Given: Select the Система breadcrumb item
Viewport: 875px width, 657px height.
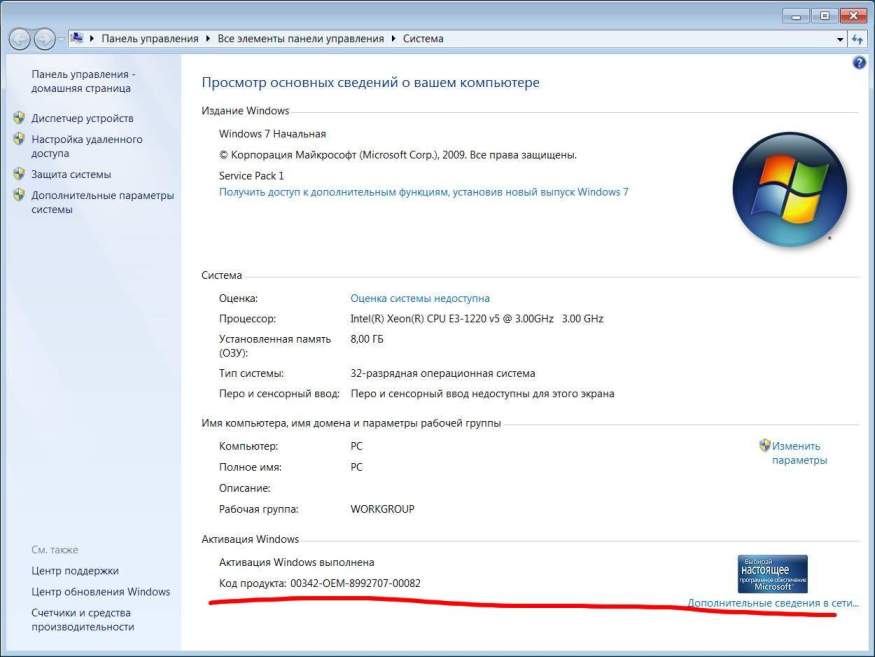Looking at the screenshot, I should pyautogui.click(x=423, y=39).
